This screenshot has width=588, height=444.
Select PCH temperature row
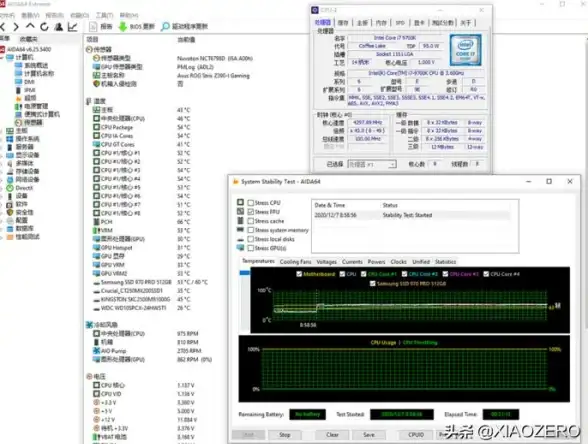(x=141, y=222)
